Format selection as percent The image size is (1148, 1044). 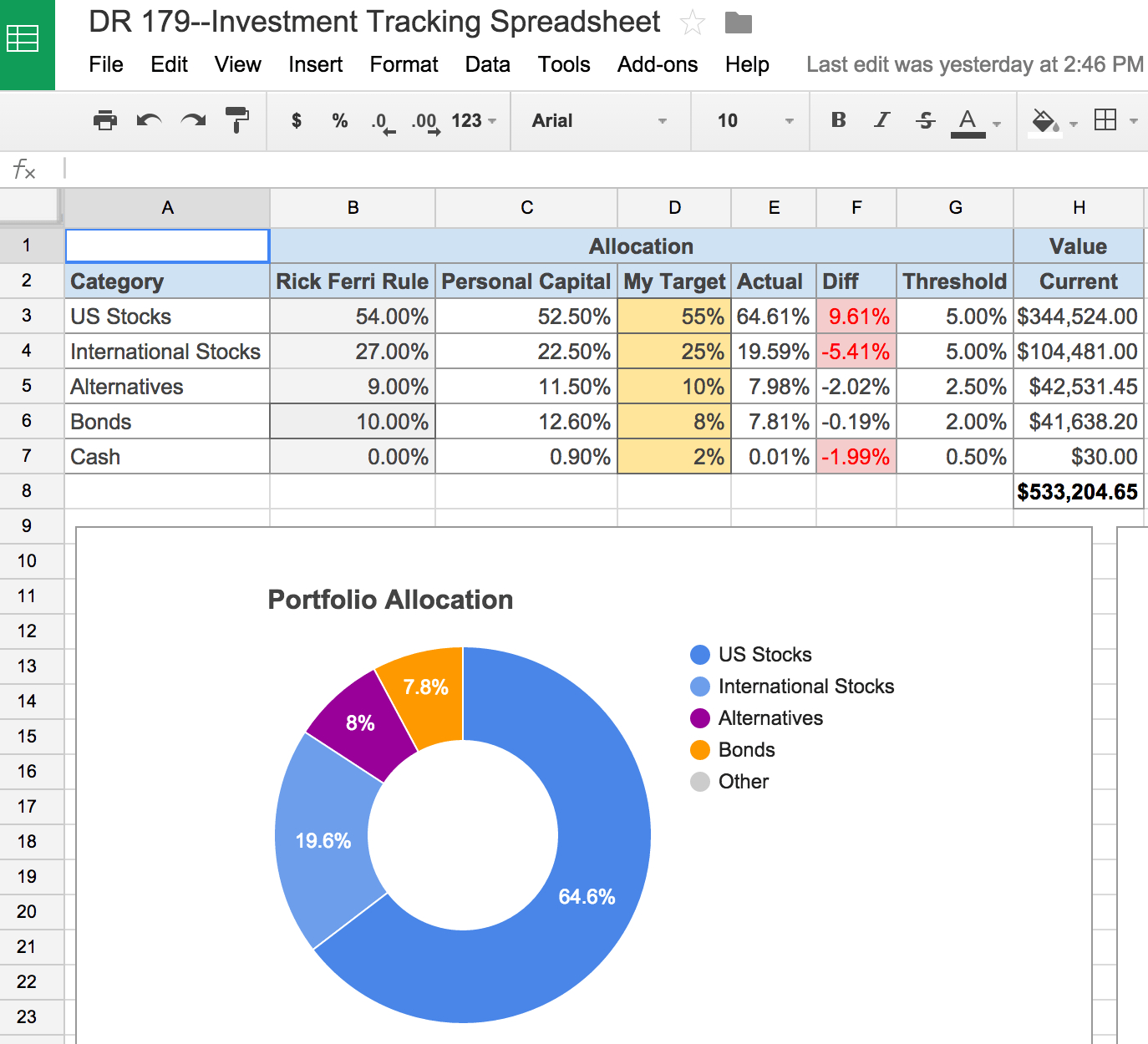[339, 120]
